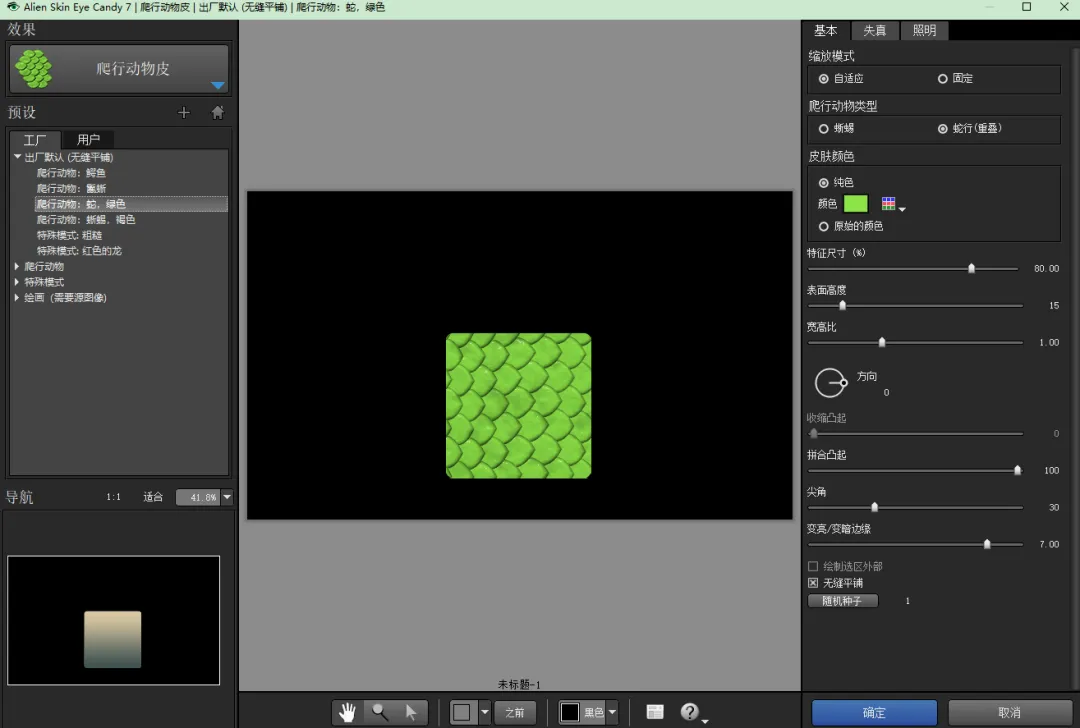Click the home icon beside 预设
Screen dimensions: 1080x728
(218, 112)
